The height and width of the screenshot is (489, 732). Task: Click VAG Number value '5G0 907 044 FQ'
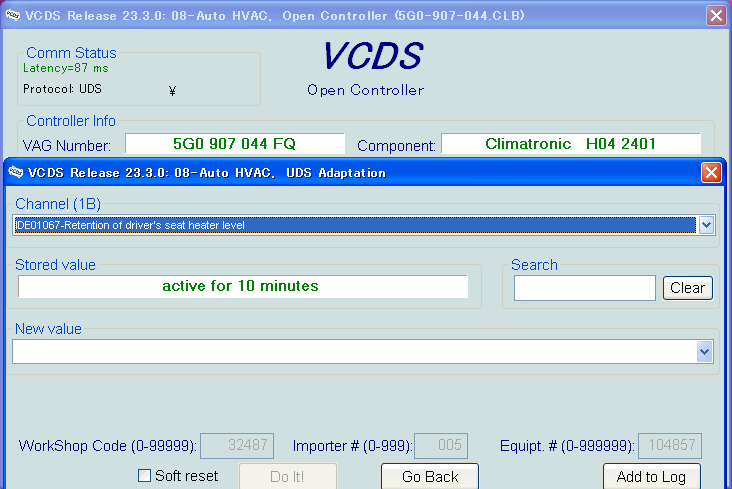tap(235, 144)
